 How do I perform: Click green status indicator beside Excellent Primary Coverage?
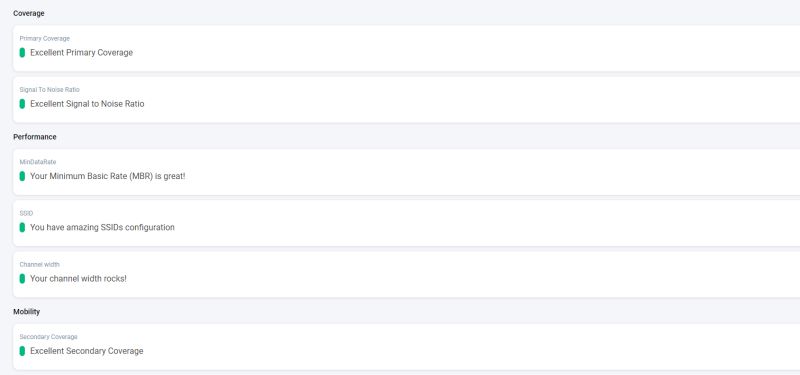pos(22,53)
